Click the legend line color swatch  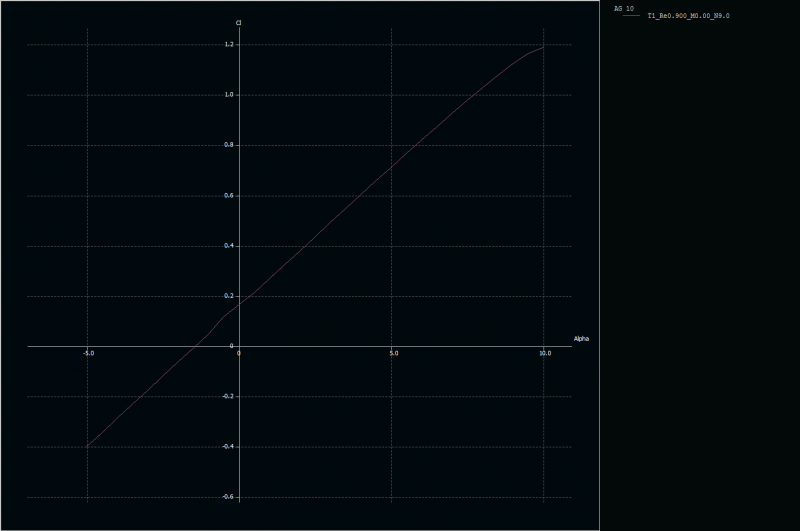click(630, 16)
